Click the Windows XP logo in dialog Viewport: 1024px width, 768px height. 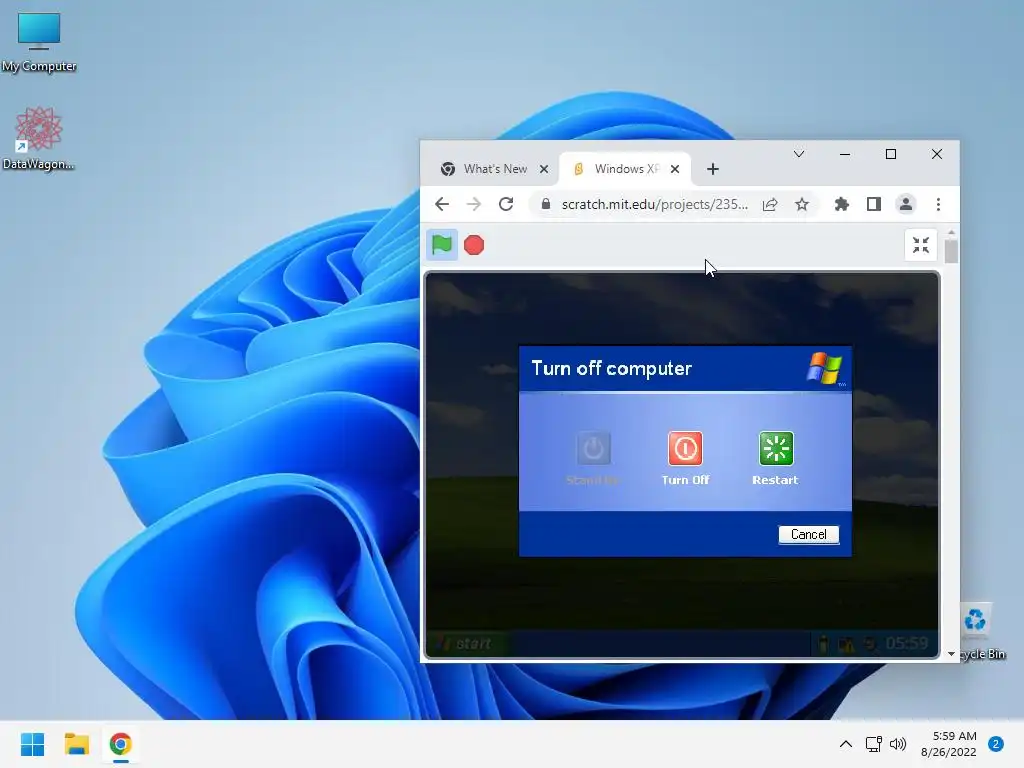tap(825, 368)
